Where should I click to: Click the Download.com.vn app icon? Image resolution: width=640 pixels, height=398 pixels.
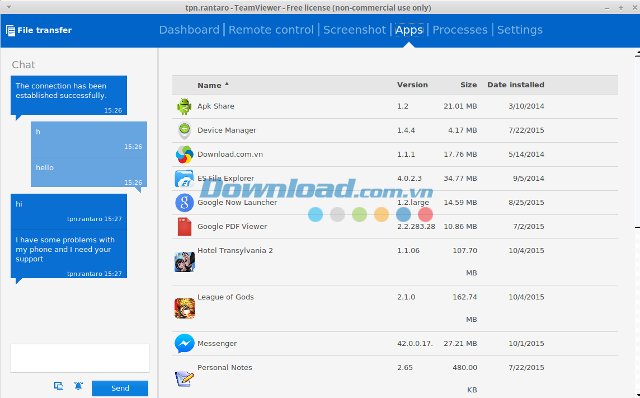[x=184, y=155]
